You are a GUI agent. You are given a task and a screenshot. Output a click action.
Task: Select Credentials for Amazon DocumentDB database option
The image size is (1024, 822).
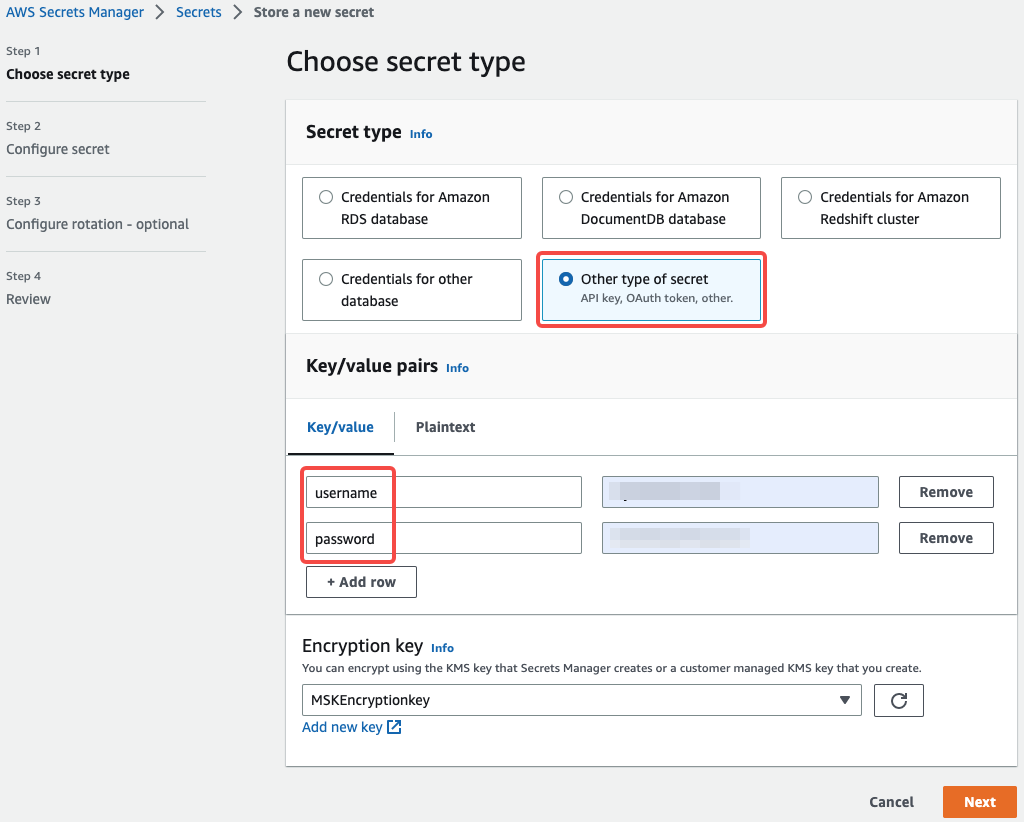(x=566, y=197)
